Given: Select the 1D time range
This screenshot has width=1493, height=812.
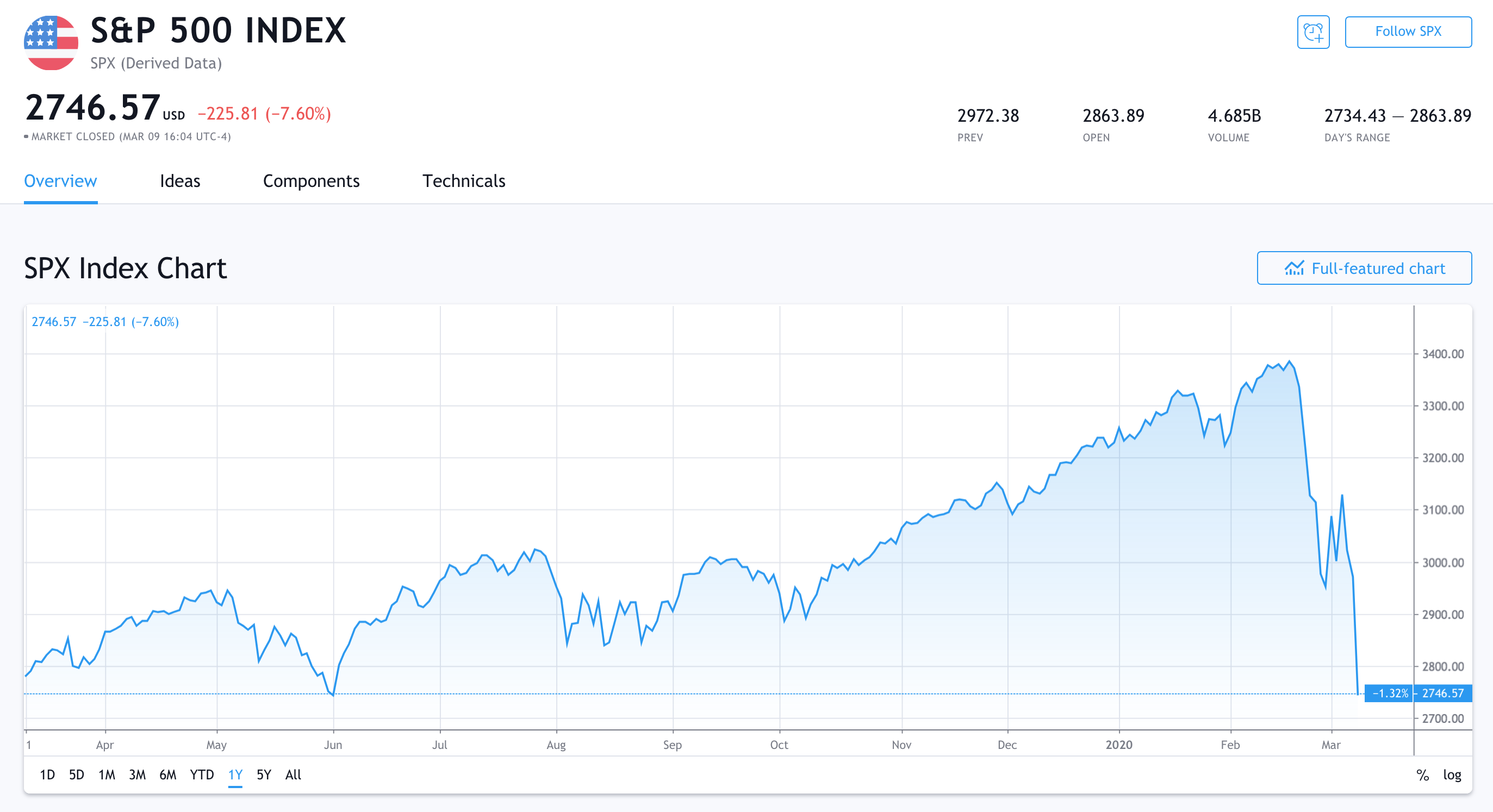Looking at the screenshot, I should point(47,775).
